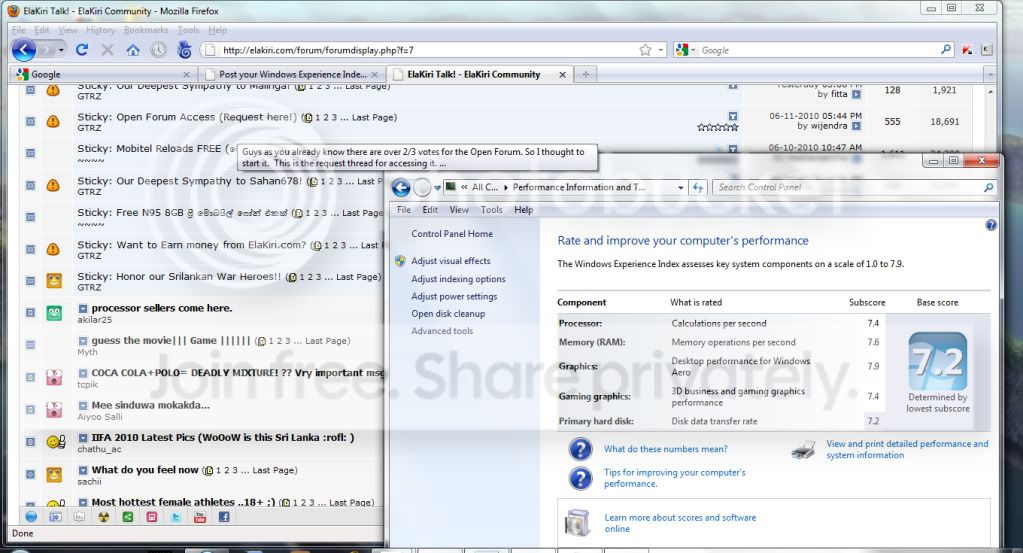
Task: Close 'Post your Windows Experience Index' tab
Action: [374, 74]
